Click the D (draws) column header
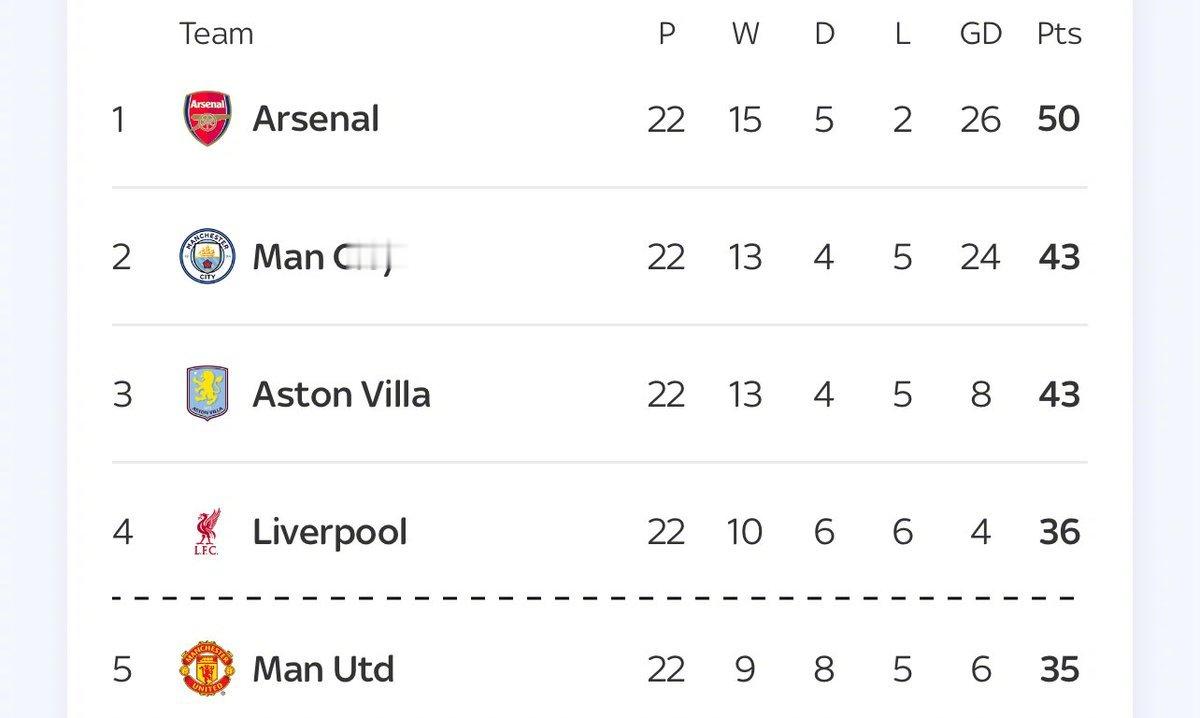The width and height of the screenshot is (1200, 718). [824, 34]
